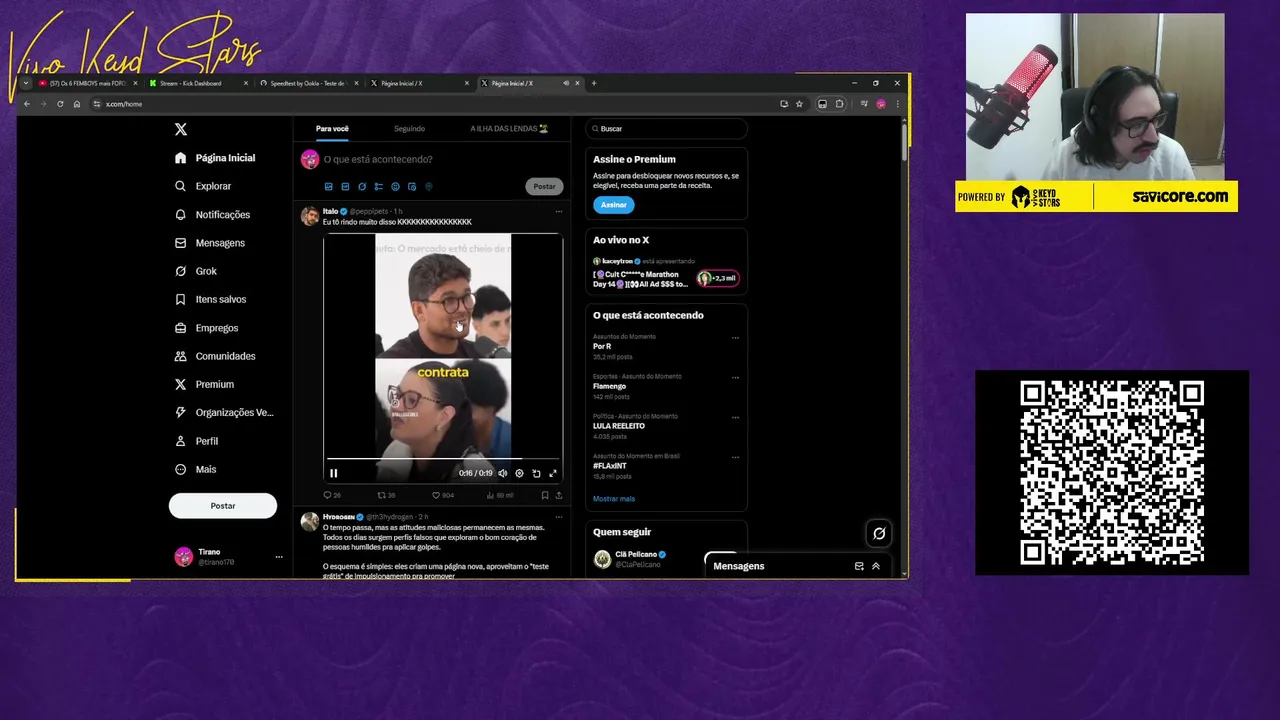Screen dimensions: 1280x720
Task: Open kaceytron live broadcast
Action: (x=666, y=273)
